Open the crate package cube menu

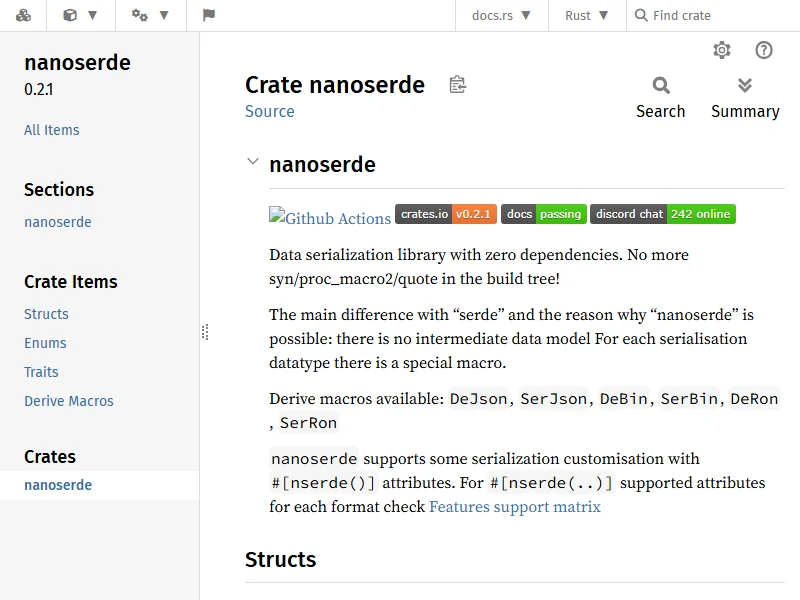click(80, 16)
